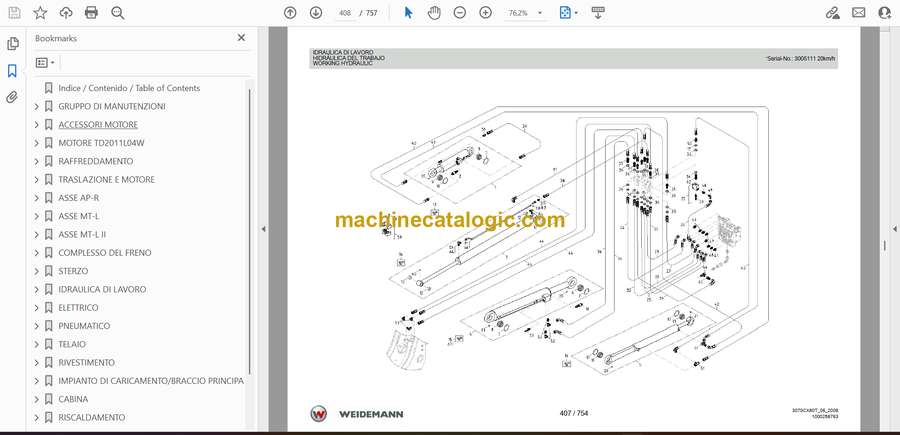Click the bookmark icon beside PNEUMATICO
The height and width of the screenshot is (435, 900).
point(49,326)
